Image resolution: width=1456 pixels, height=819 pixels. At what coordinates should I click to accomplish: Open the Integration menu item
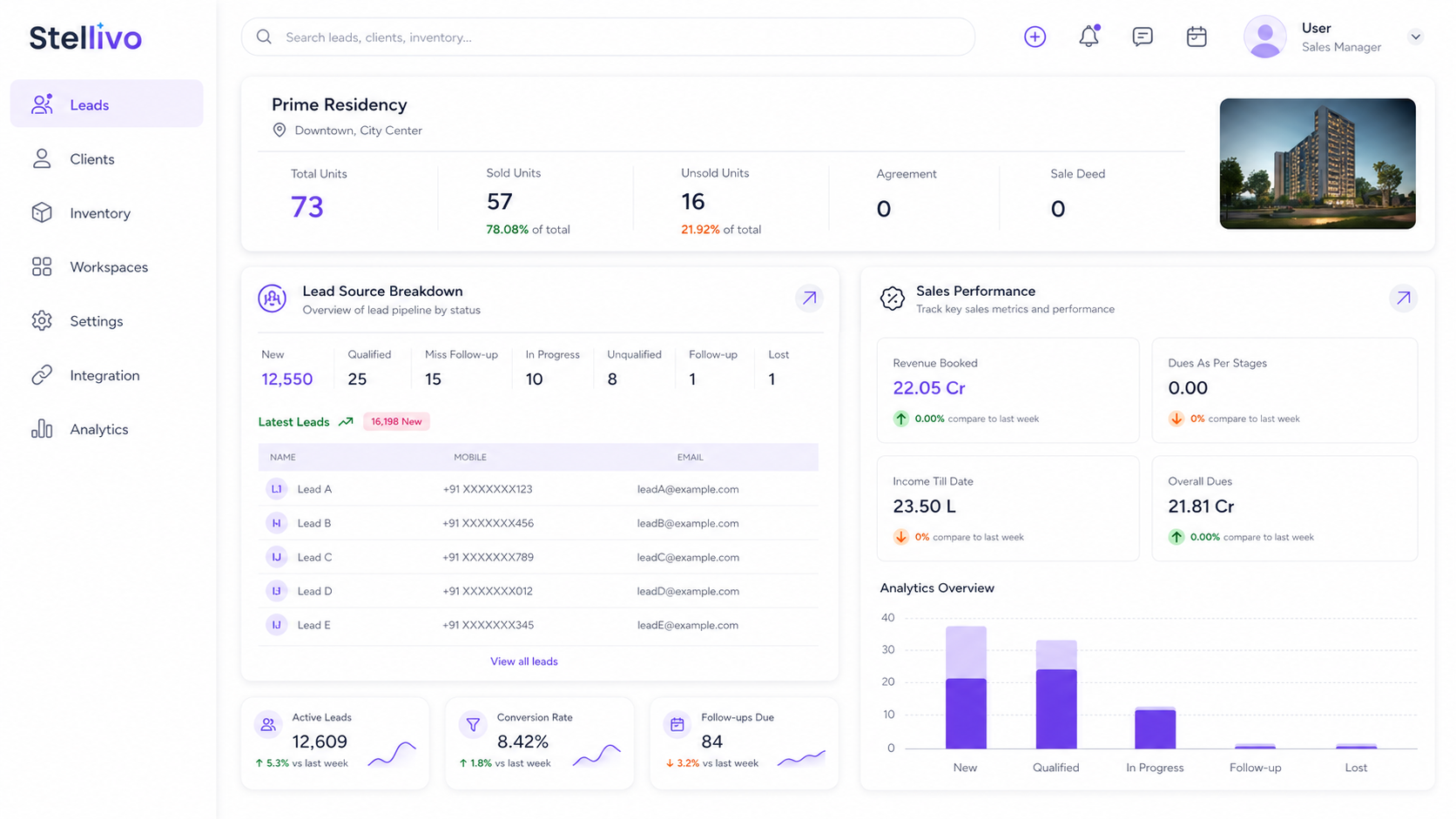(106, 375)
